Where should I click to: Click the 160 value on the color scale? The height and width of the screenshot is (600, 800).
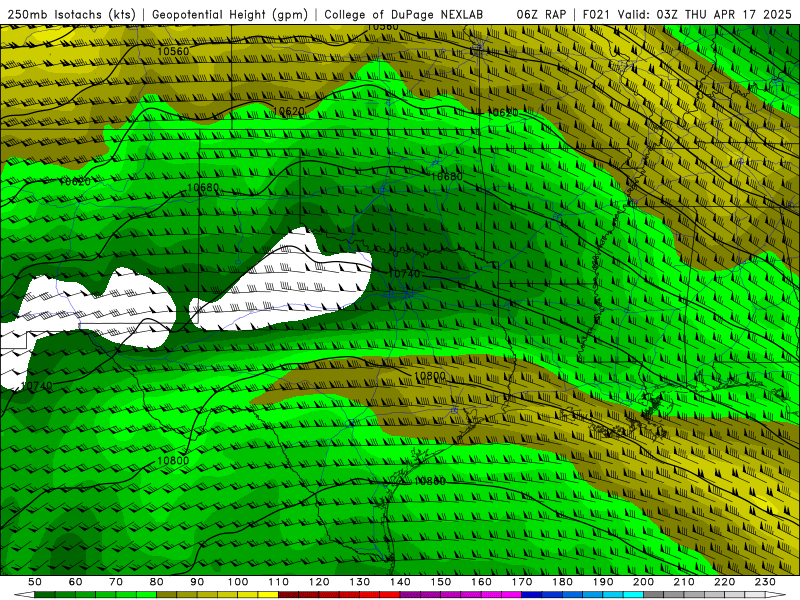tap(481, 582)
